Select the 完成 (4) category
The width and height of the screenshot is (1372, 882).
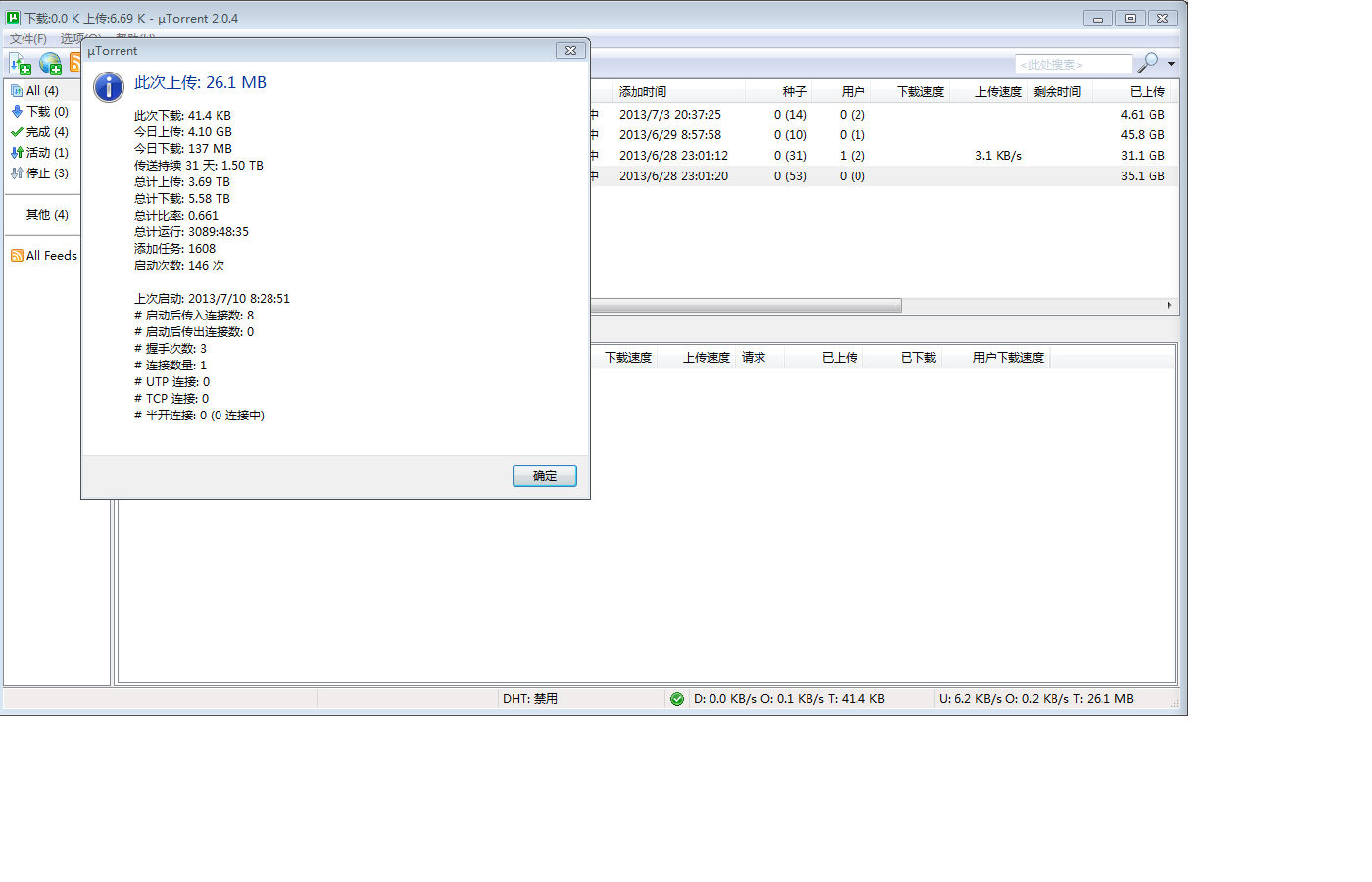tap(39, 132)
